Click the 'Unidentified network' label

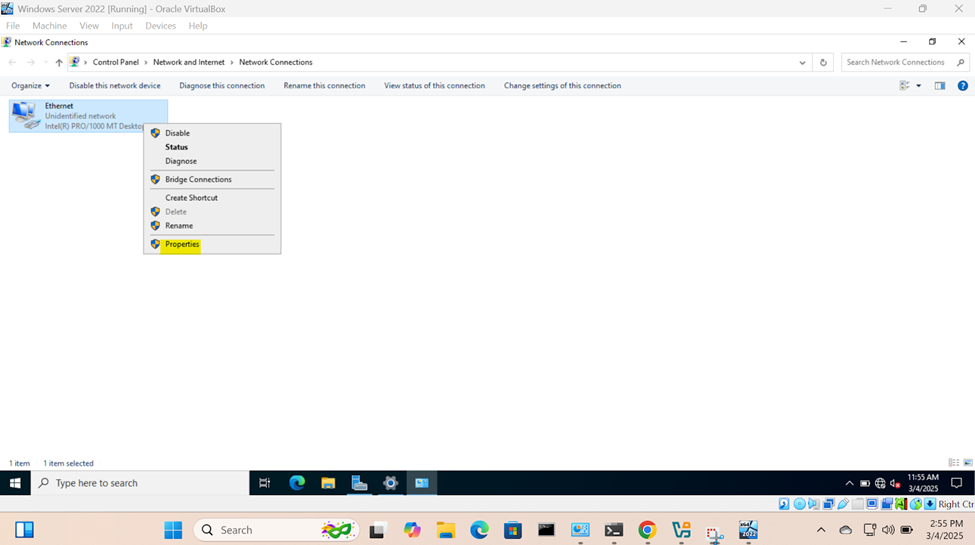click(x=80, y=116)
